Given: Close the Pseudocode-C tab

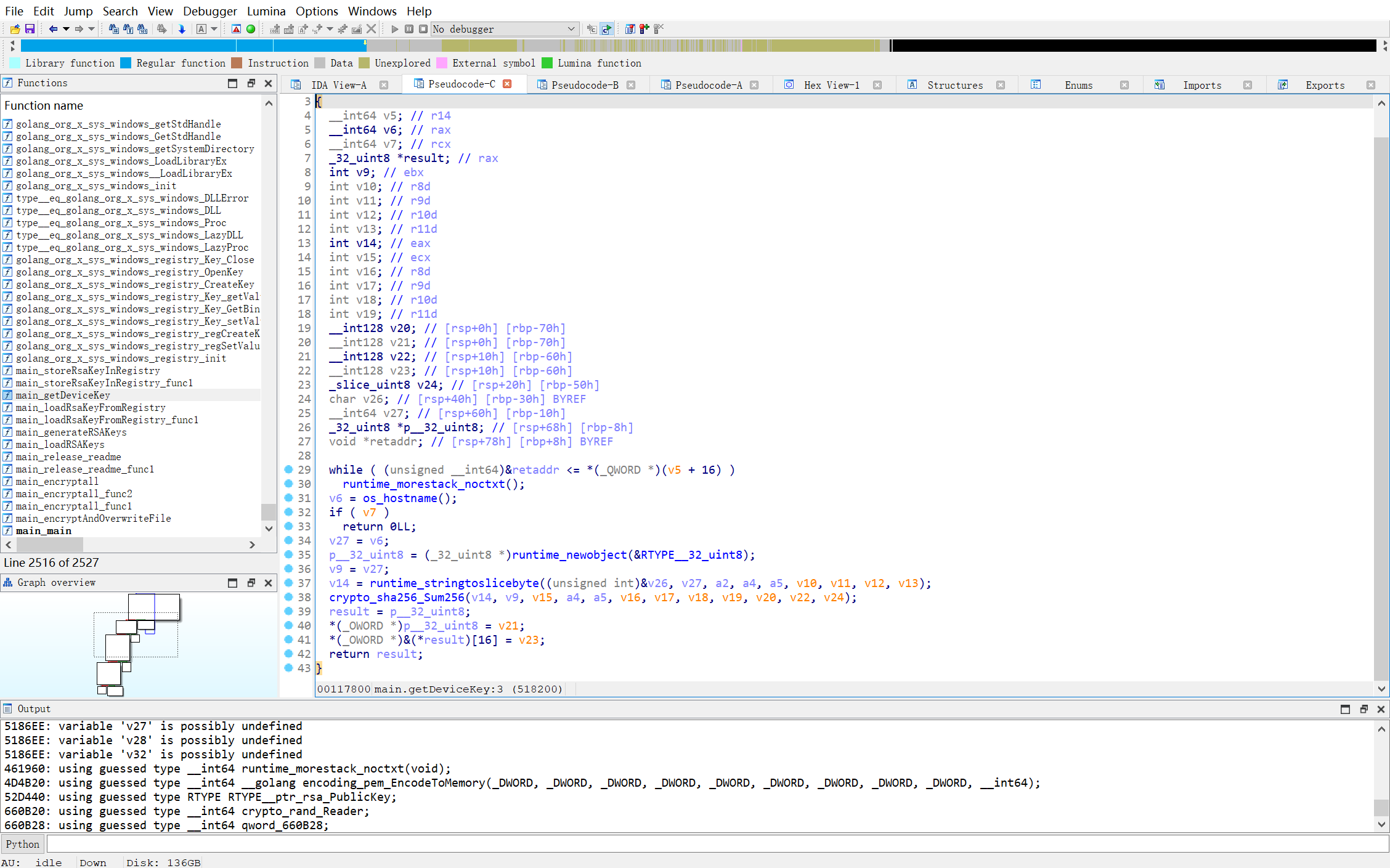Looking at the screenshot, I should (x=507, y=84).
